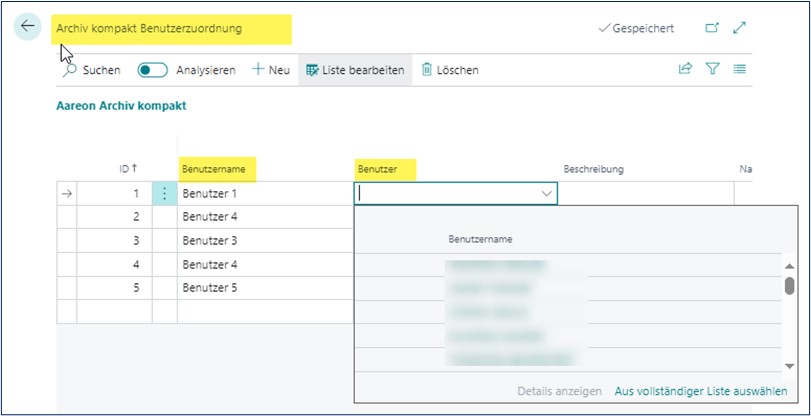Expand page to full screen icon
The image size is (811, 416).
coord(740,28)
